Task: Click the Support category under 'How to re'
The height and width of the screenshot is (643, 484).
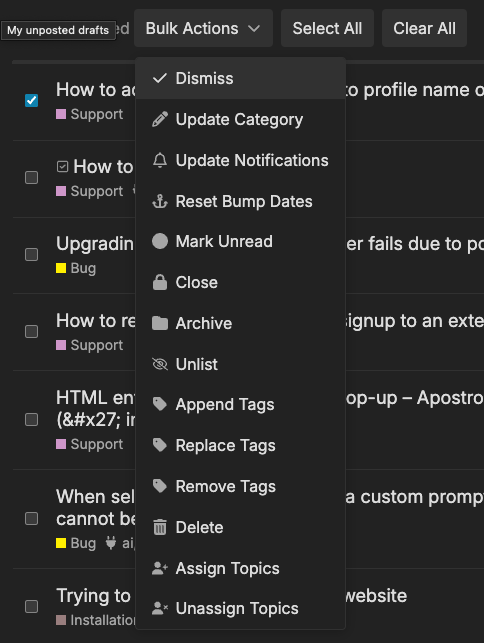Action: pyautogui.click(x=89, y=345)
